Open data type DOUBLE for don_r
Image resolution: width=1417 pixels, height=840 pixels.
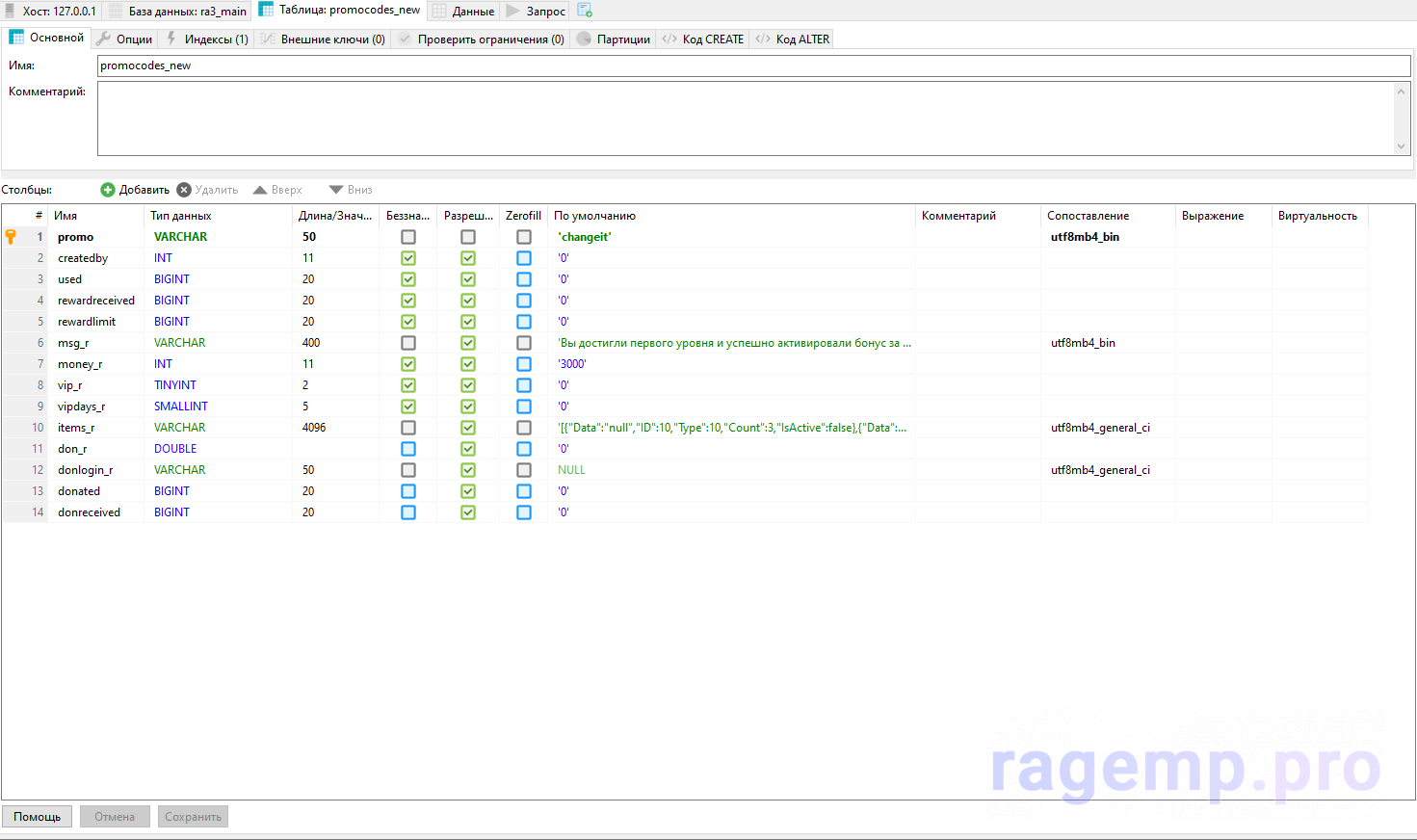click(x=175, y=449)
